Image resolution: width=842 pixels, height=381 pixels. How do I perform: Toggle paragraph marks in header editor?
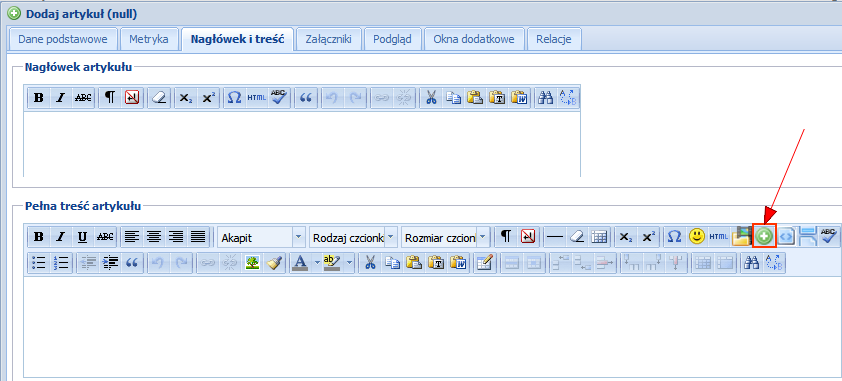point(110,98)
